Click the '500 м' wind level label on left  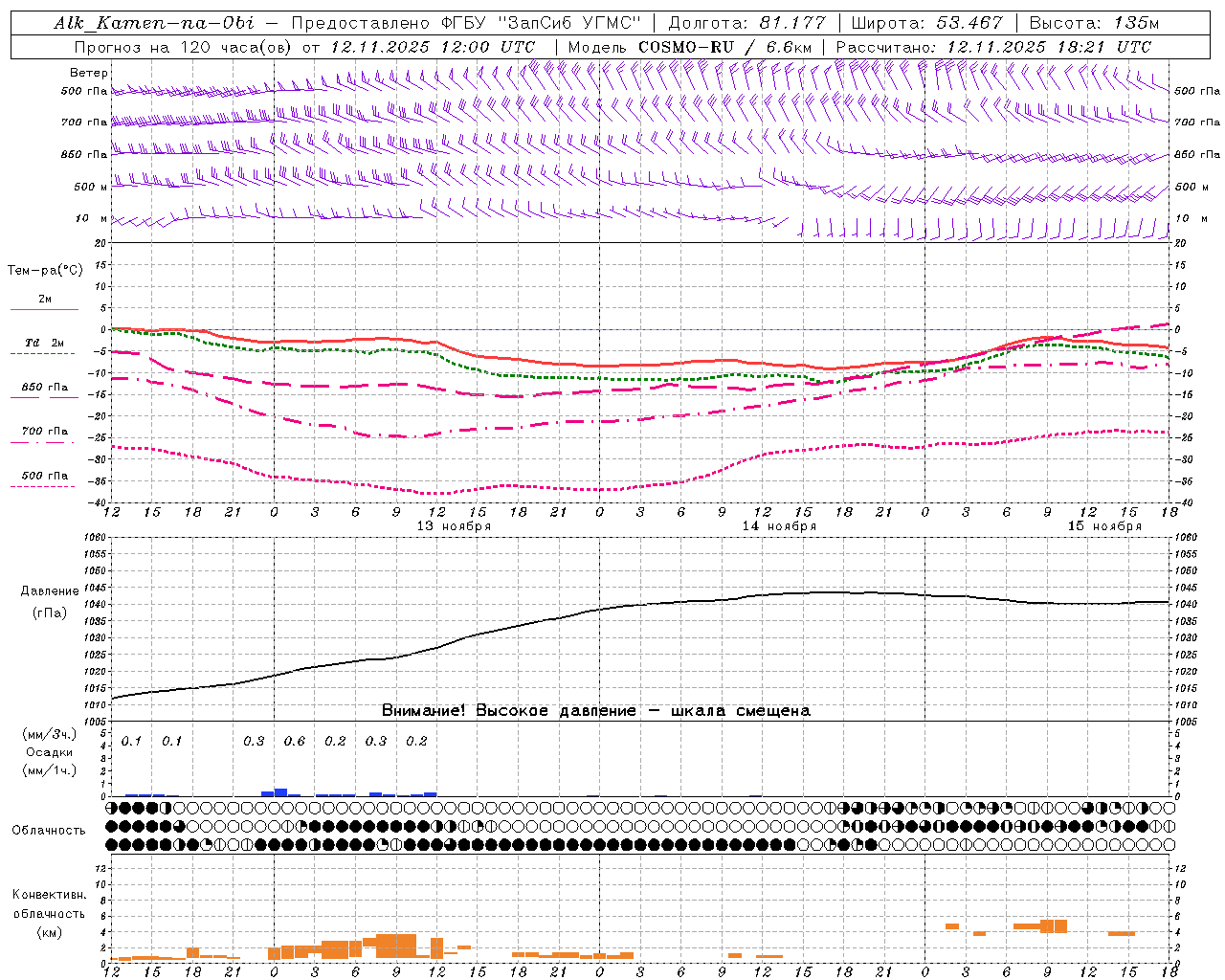pos(91,187)
